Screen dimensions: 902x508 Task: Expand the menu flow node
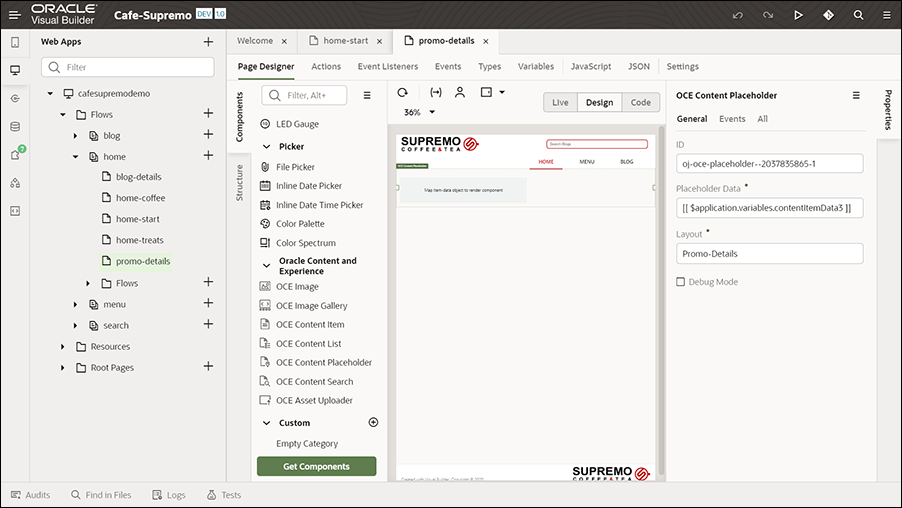[x=75, y=304]
